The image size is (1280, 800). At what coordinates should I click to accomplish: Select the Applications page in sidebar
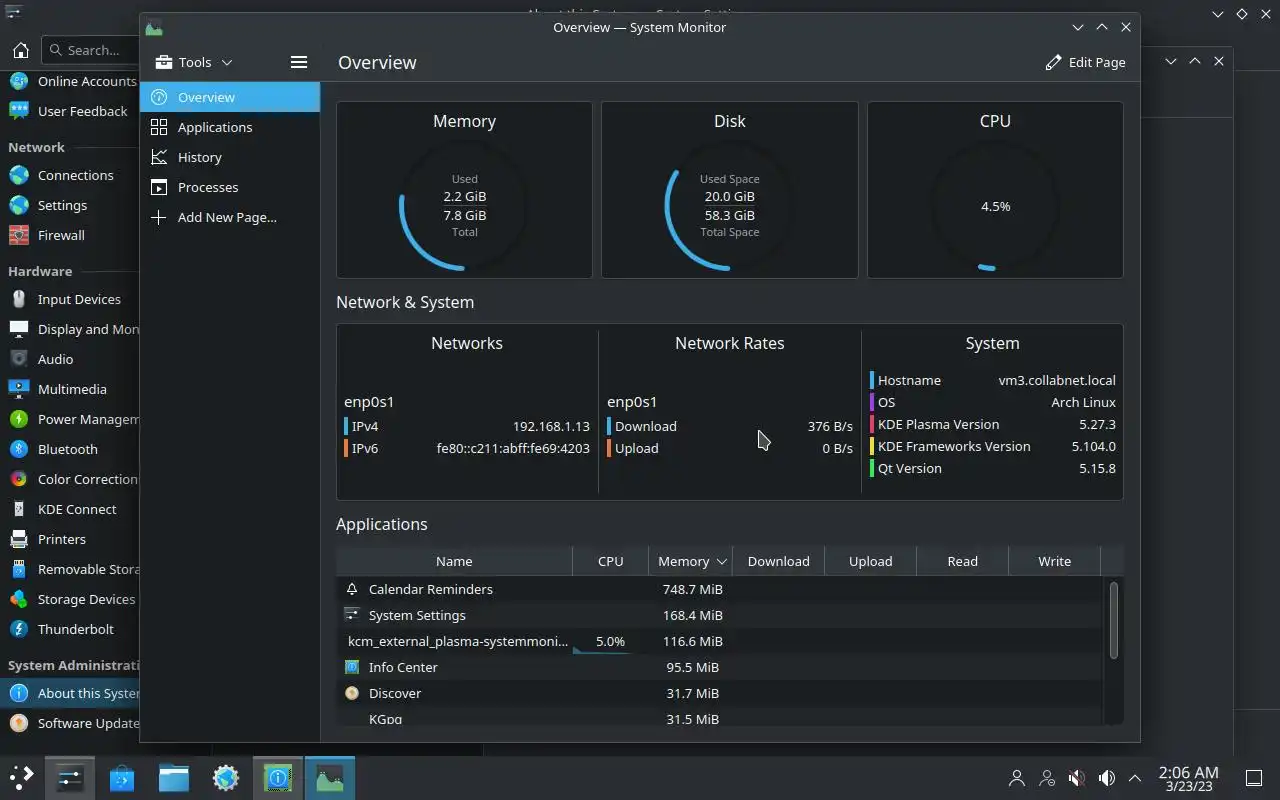[x=230, y=127]
